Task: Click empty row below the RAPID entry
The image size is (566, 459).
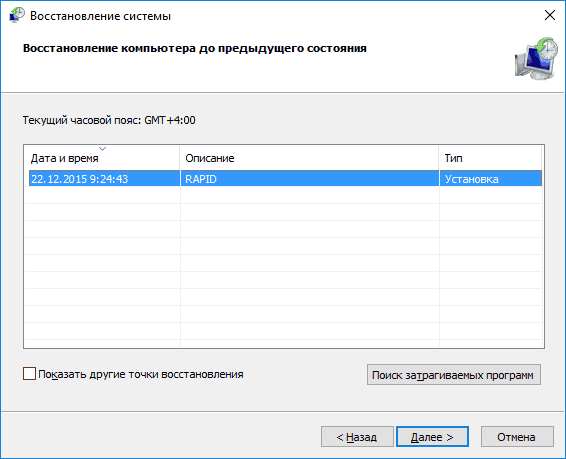Action: pos(285,195)
